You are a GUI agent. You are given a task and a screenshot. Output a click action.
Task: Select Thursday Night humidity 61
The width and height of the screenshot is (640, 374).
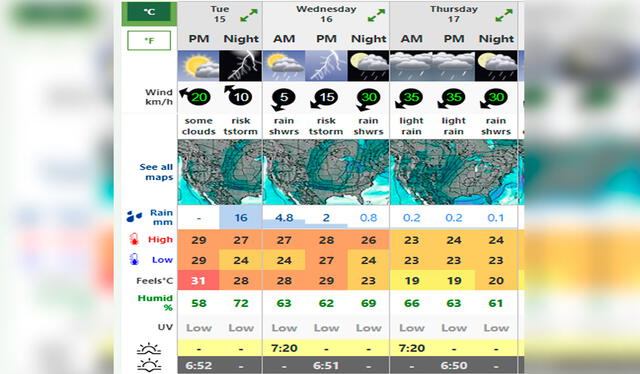(x=496, y=303)
